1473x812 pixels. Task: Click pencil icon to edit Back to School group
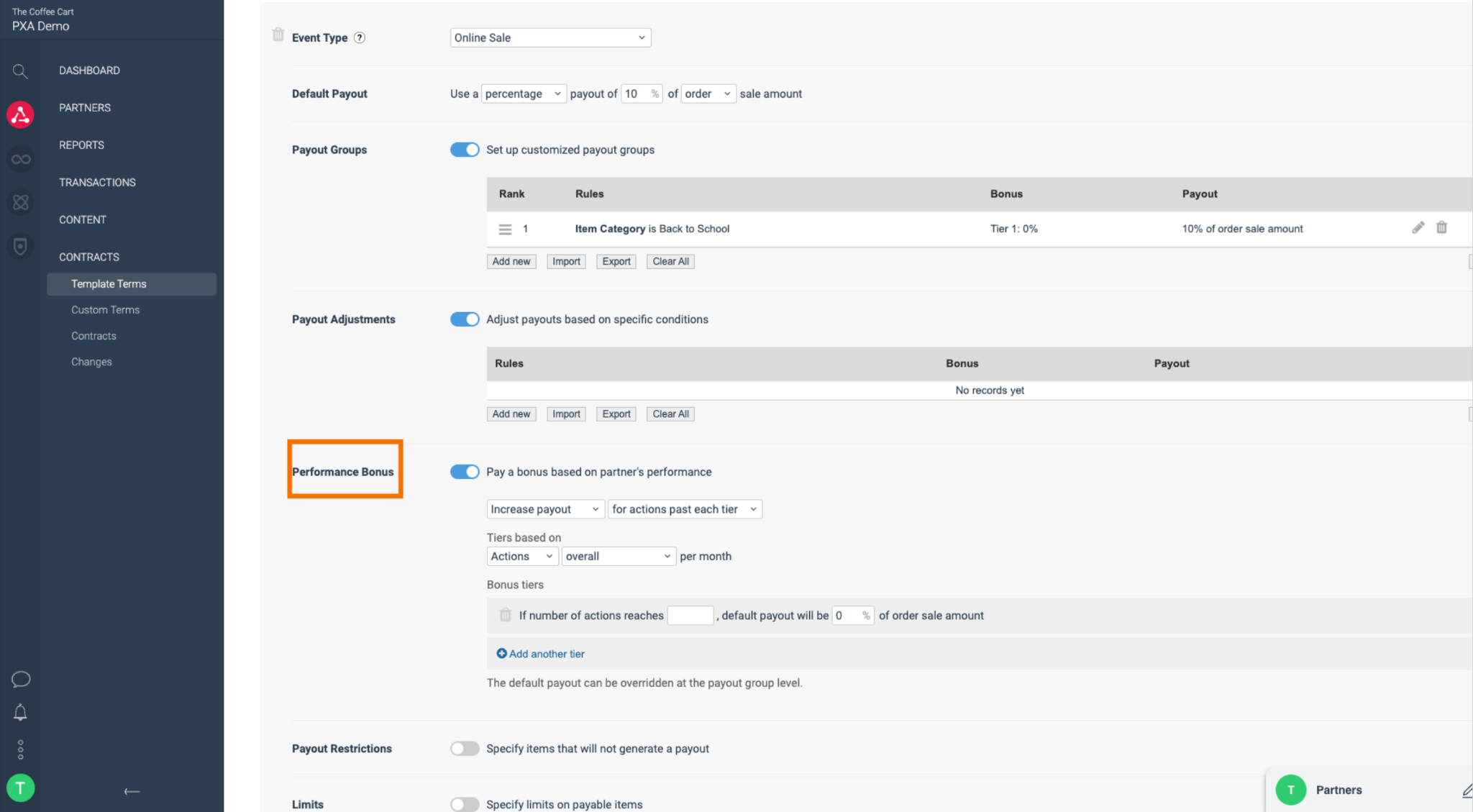[1418, 228]
